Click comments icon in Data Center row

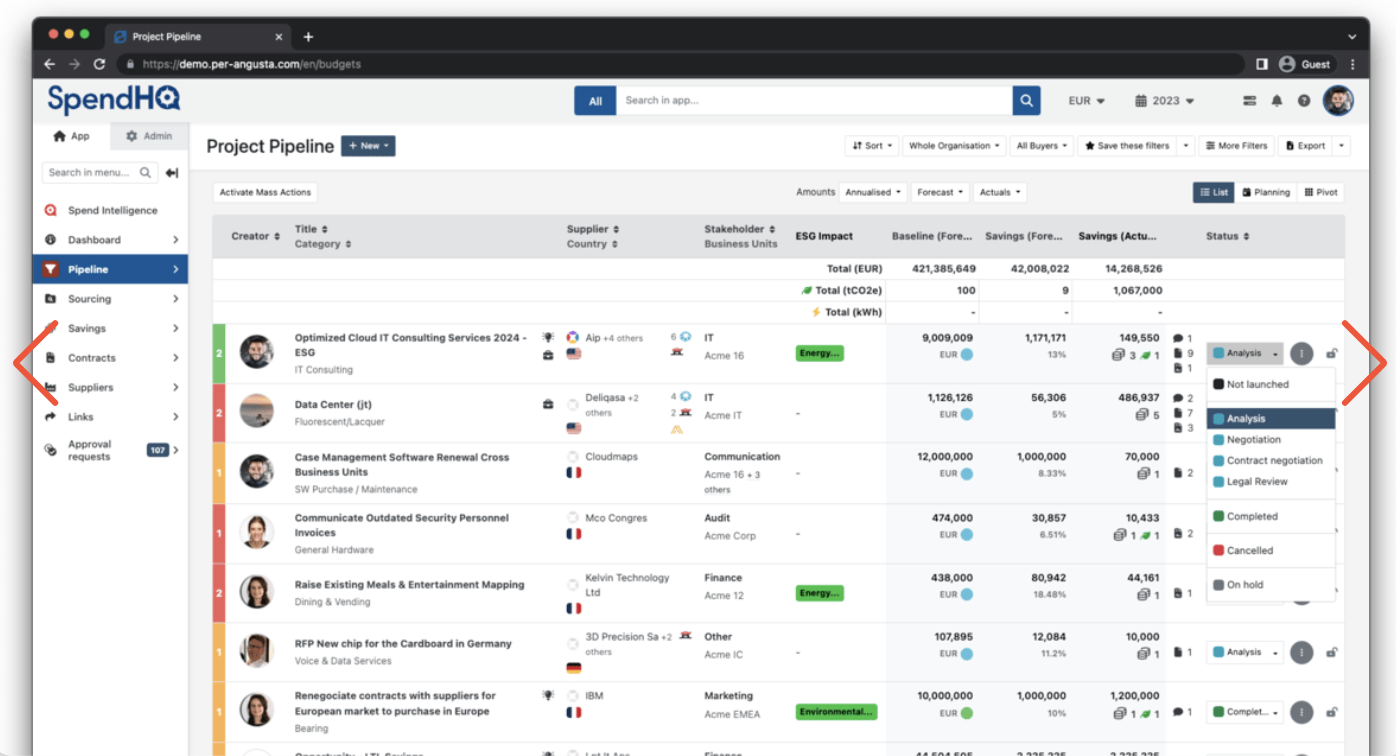tap(1178, 398)
